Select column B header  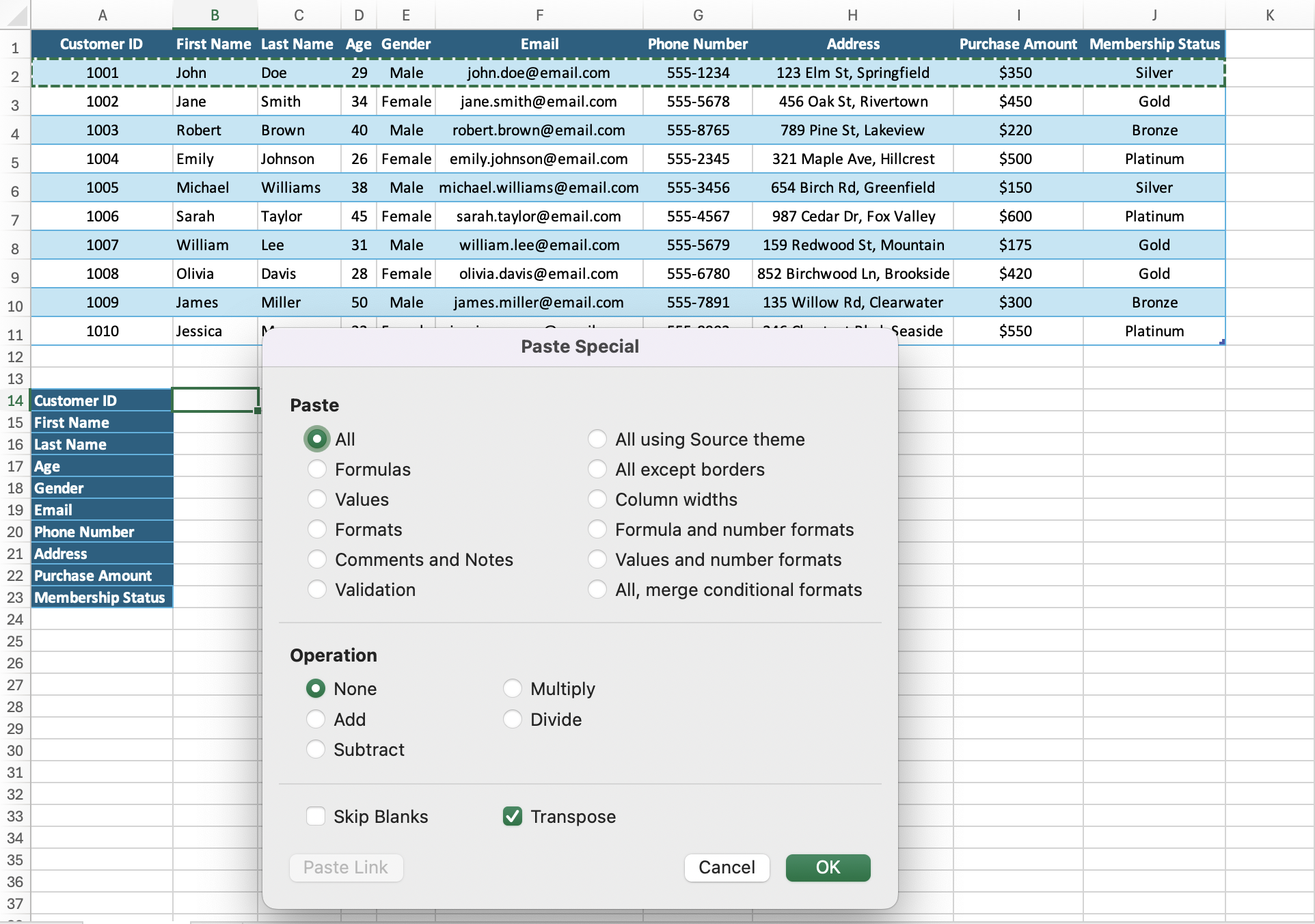[215, 15]
